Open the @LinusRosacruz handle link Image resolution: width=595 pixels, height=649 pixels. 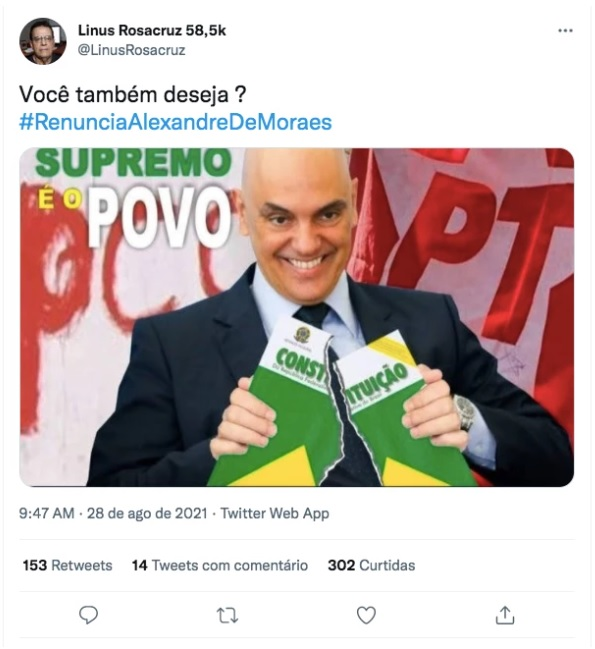132,50
